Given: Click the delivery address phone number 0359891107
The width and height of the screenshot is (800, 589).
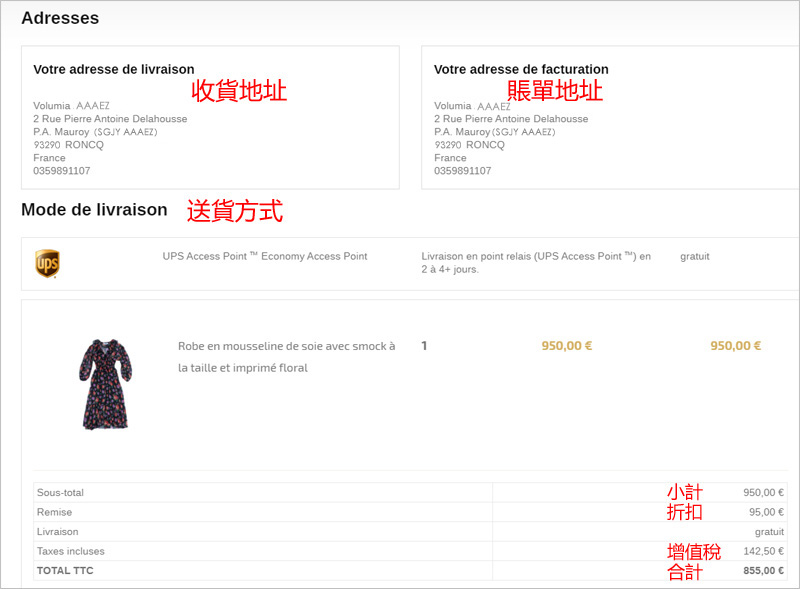Looking at the screenshot, I should pos(62,171).
